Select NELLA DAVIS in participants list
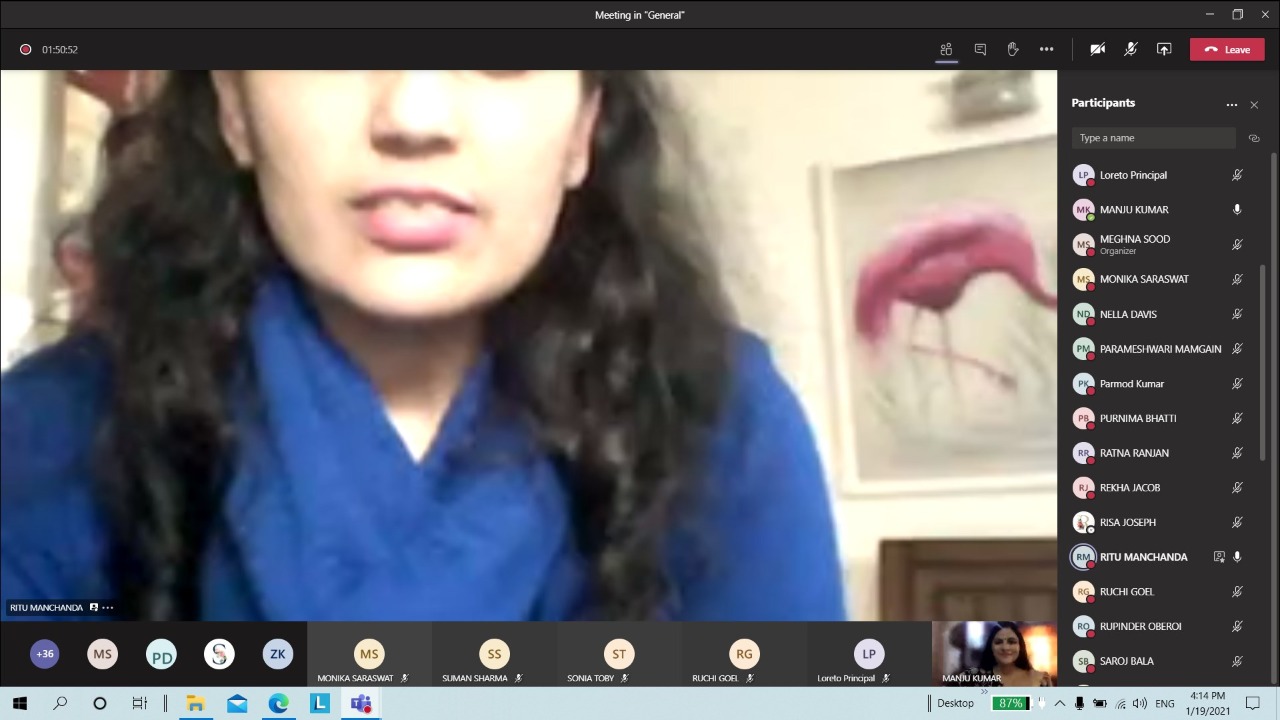 click(1128, 314)
